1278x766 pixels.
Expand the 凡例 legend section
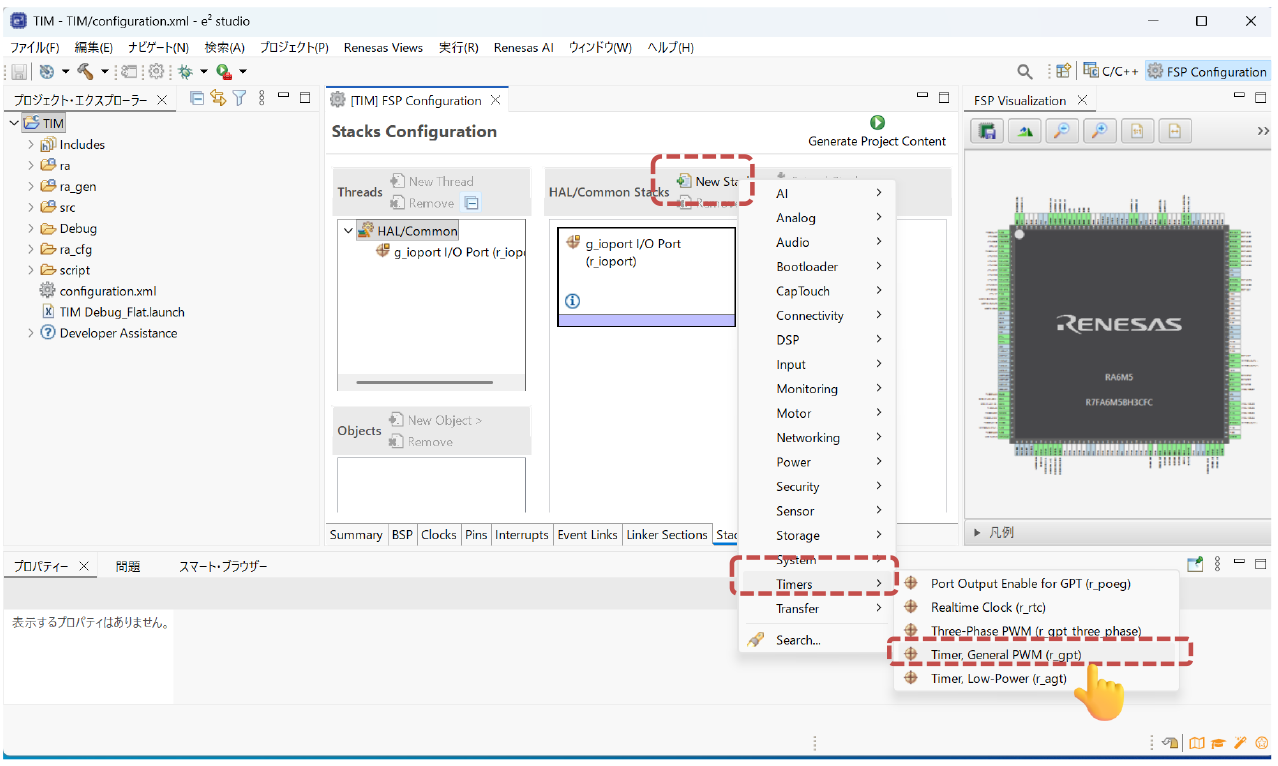(977, 533)
